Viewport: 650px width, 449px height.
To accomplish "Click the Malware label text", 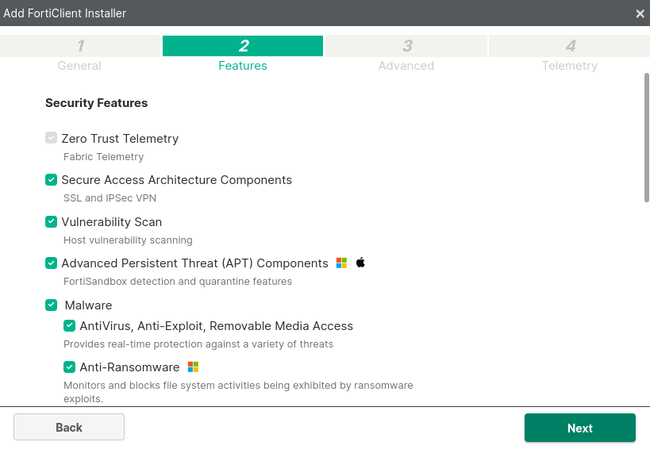I will pos(88,305).
